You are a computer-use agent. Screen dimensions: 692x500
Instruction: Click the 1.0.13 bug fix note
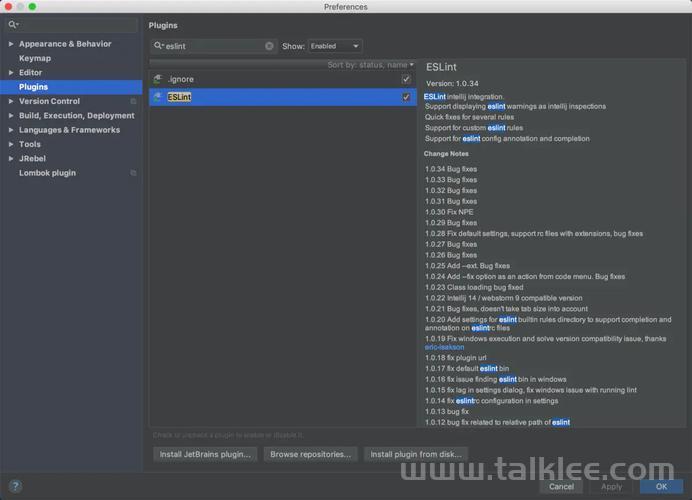[x=447, y=412]
